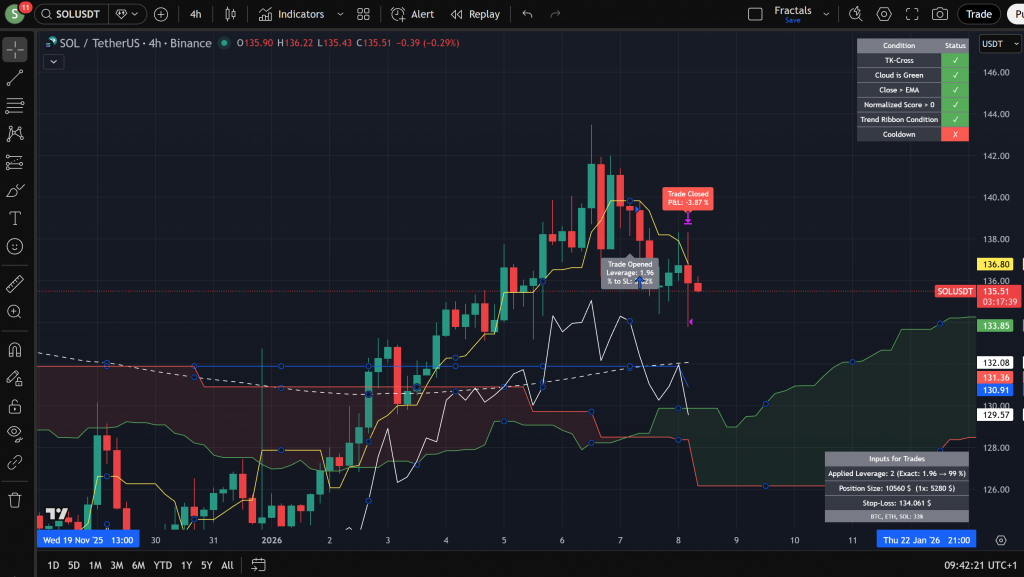
Task: Open the emoji icons tool
Action: click(x=15, y=245)
